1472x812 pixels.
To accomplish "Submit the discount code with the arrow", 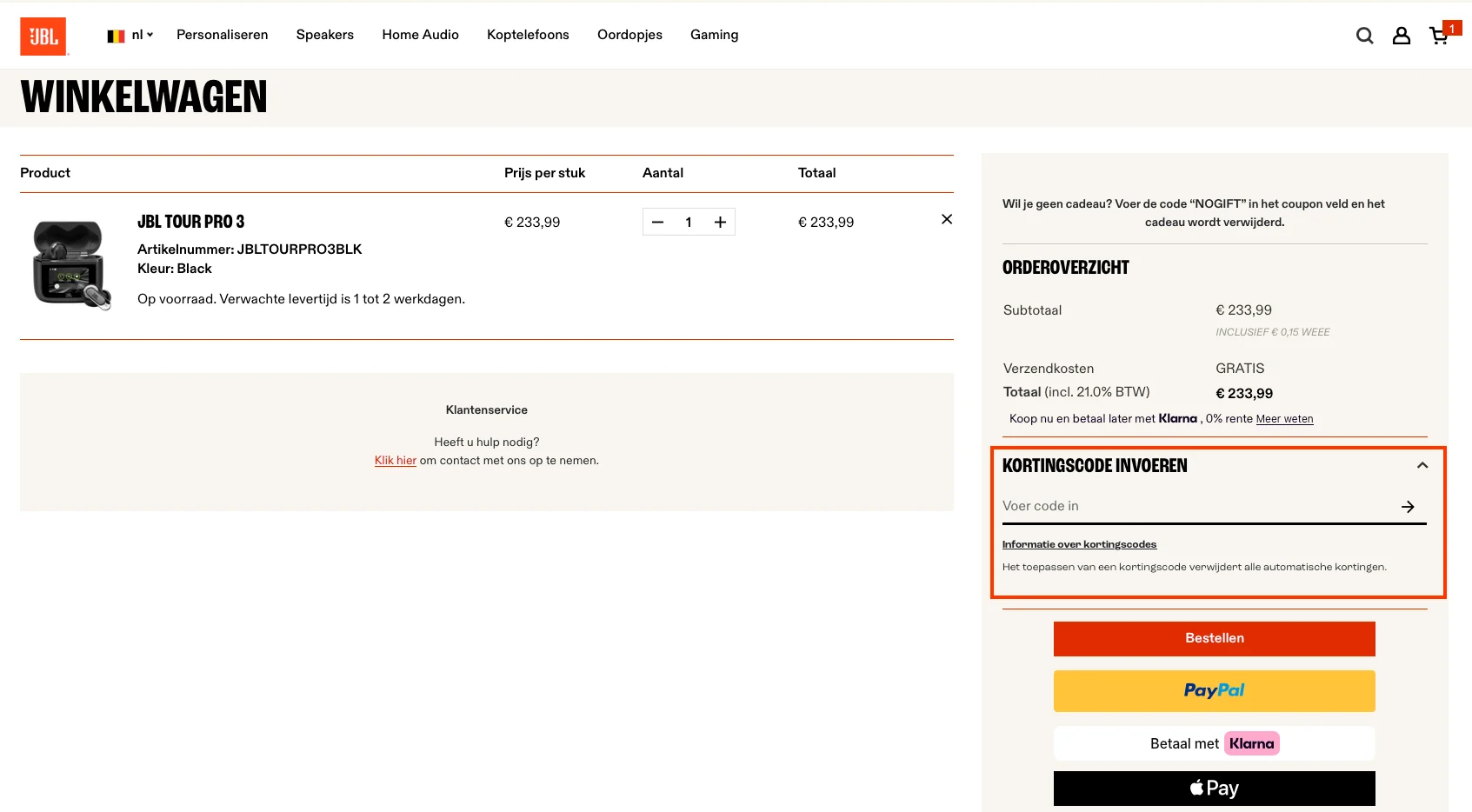I will pyautogui.click(x=1408, y=506).
